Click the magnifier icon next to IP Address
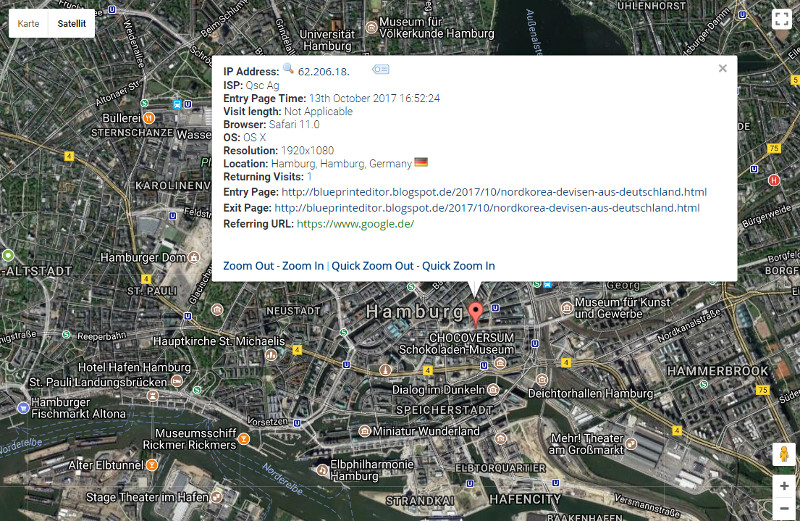The width and height of the screenshot is (800, 521). click(x=288, y=68)
